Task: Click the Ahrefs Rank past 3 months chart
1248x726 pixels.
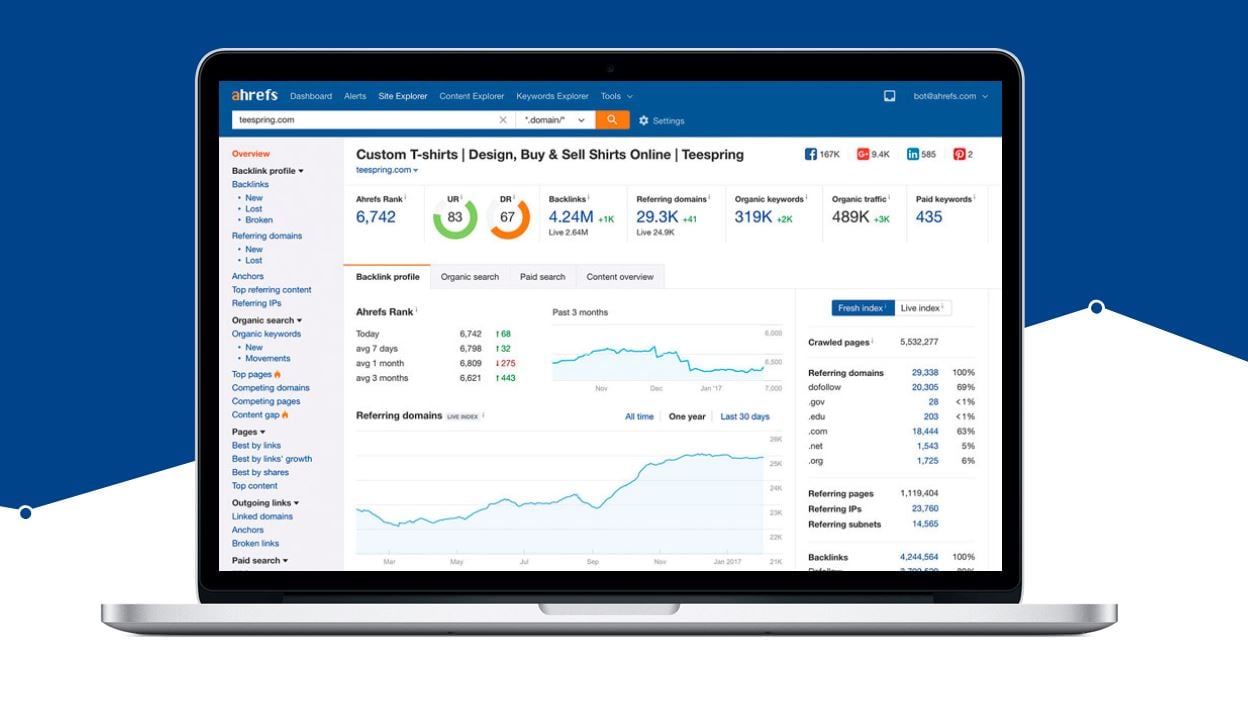Action: click(x=657, y=353)
